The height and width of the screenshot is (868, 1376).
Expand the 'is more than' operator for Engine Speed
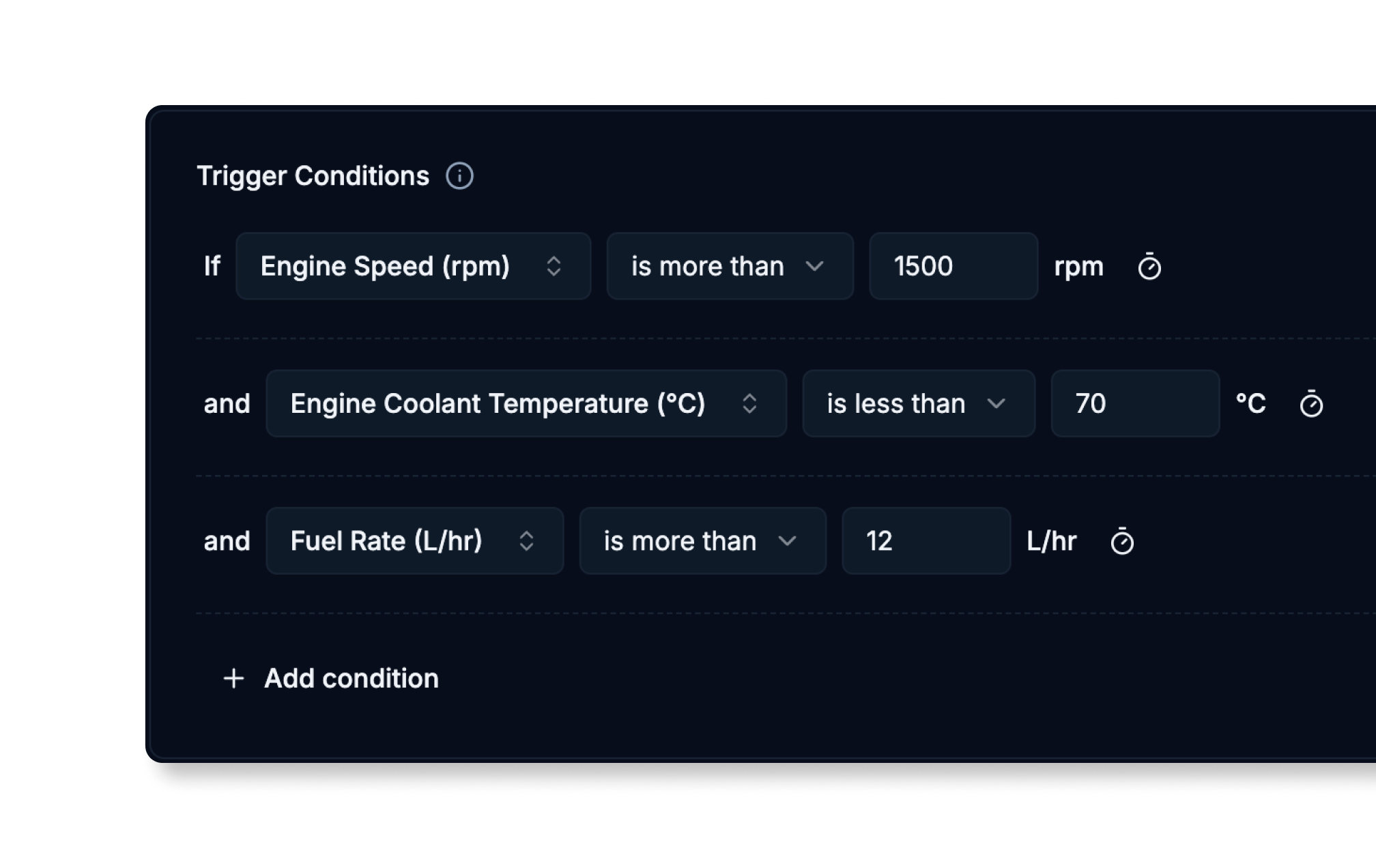pos(729,266)
